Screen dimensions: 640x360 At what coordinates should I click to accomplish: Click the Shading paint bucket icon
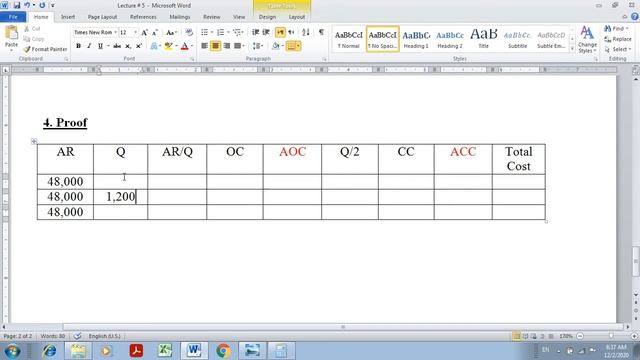(x=276, y=46)
